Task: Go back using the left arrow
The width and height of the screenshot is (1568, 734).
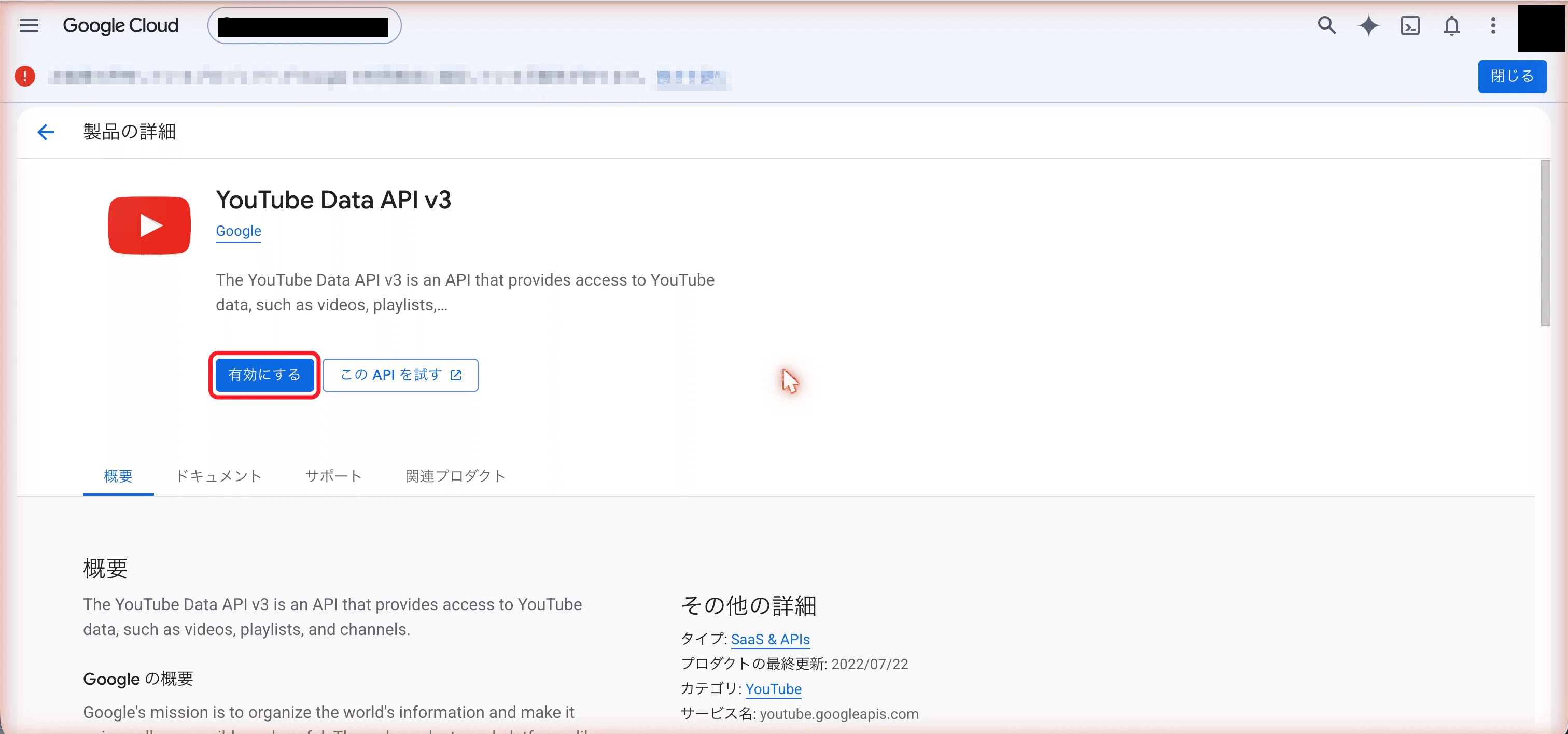Action: (x=46, y=132)
